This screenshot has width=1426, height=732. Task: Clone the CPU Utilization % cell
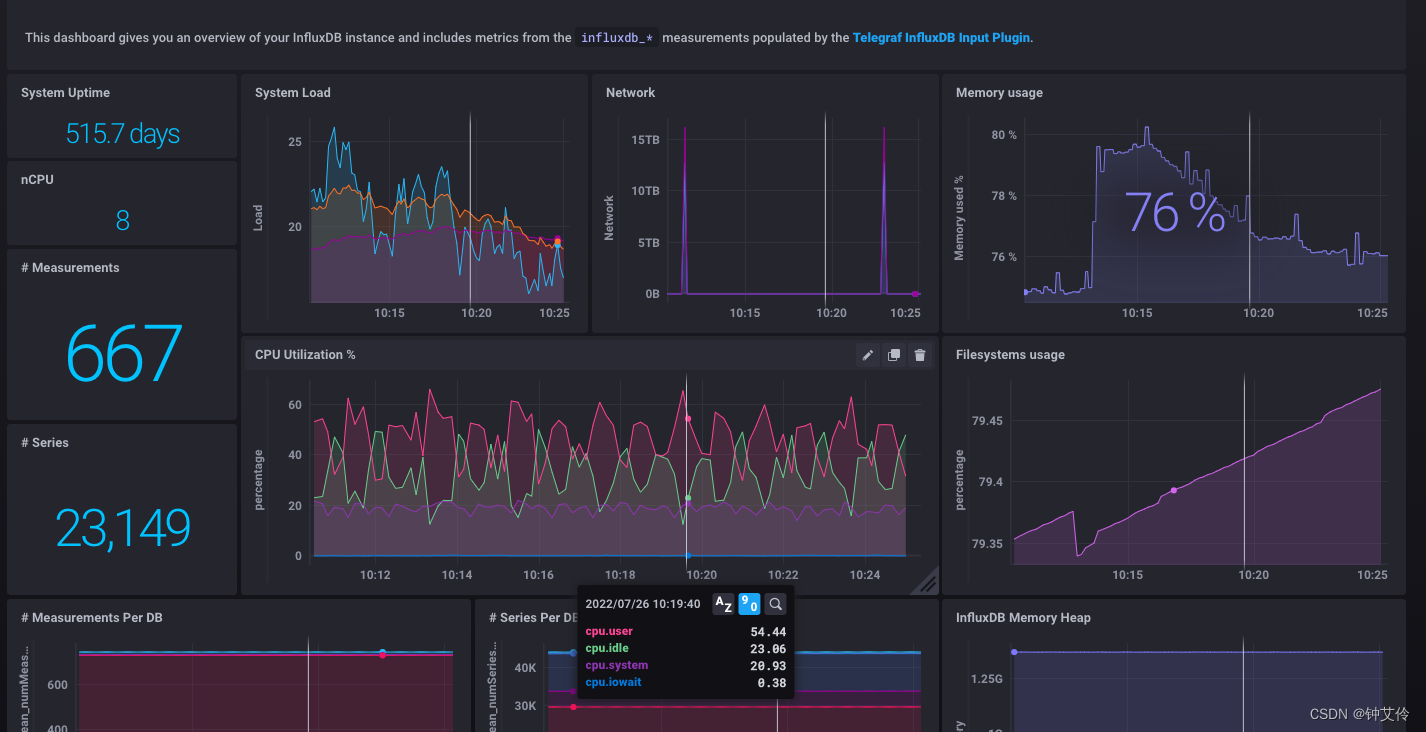tap(894, 355)
